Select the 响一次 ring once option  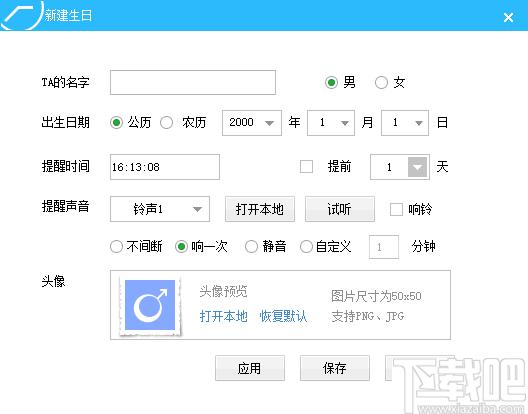tap(181, 247)
